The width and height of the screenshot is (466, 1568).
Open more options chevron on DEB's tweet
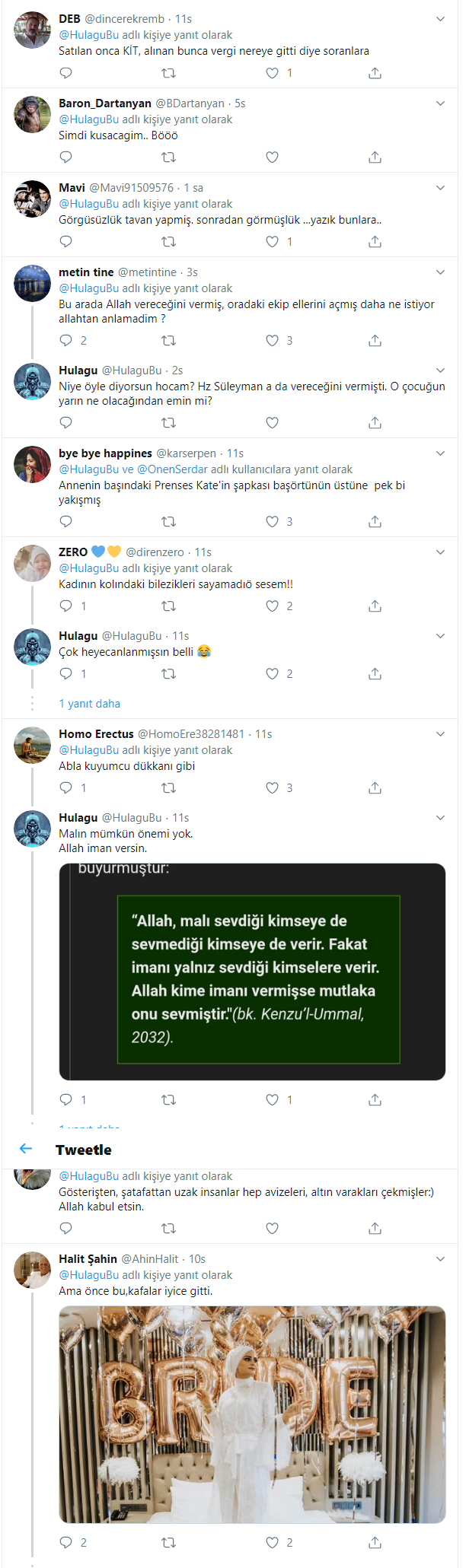(x=440, y=19)
